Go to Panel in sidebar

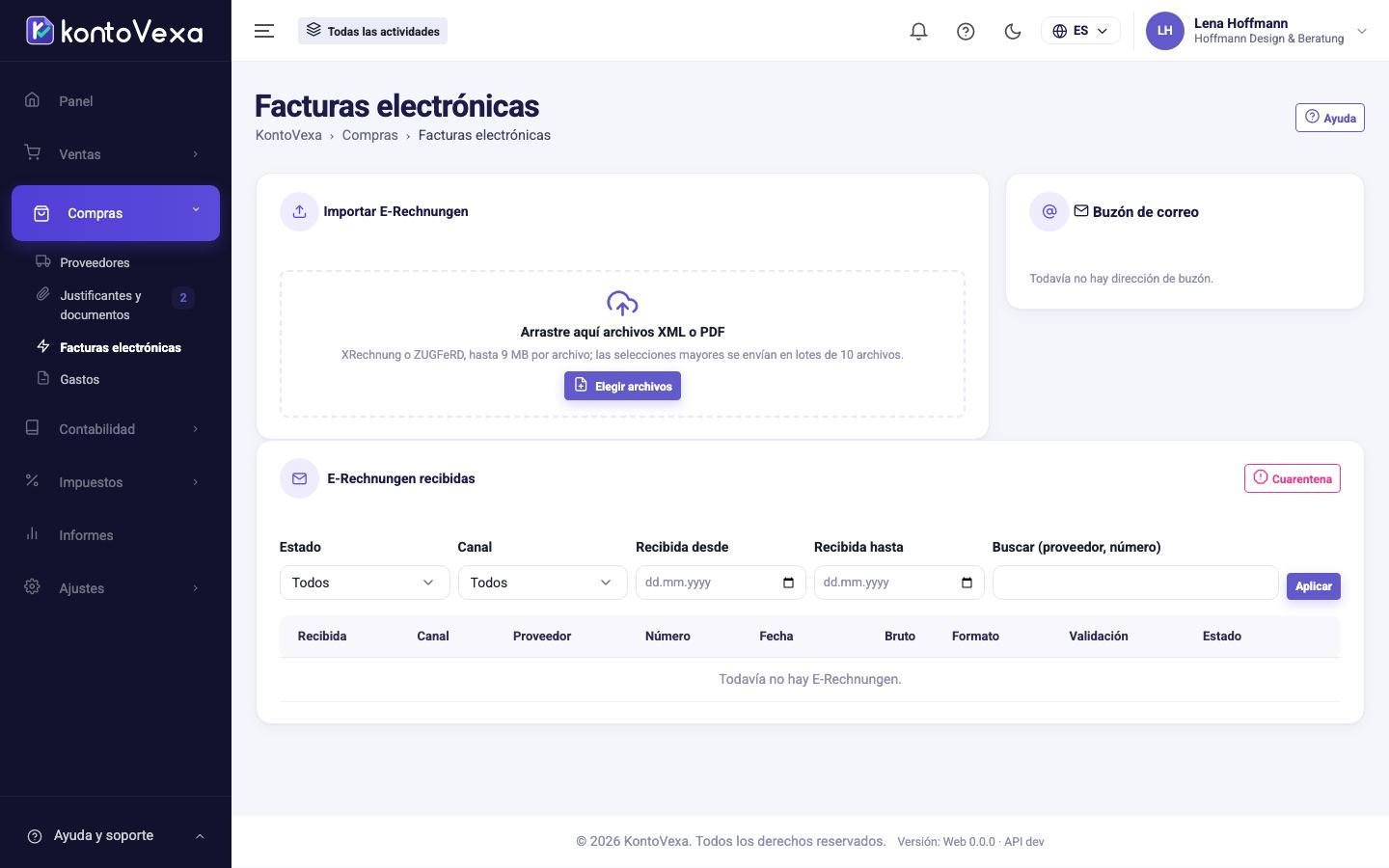coord(116,100)
